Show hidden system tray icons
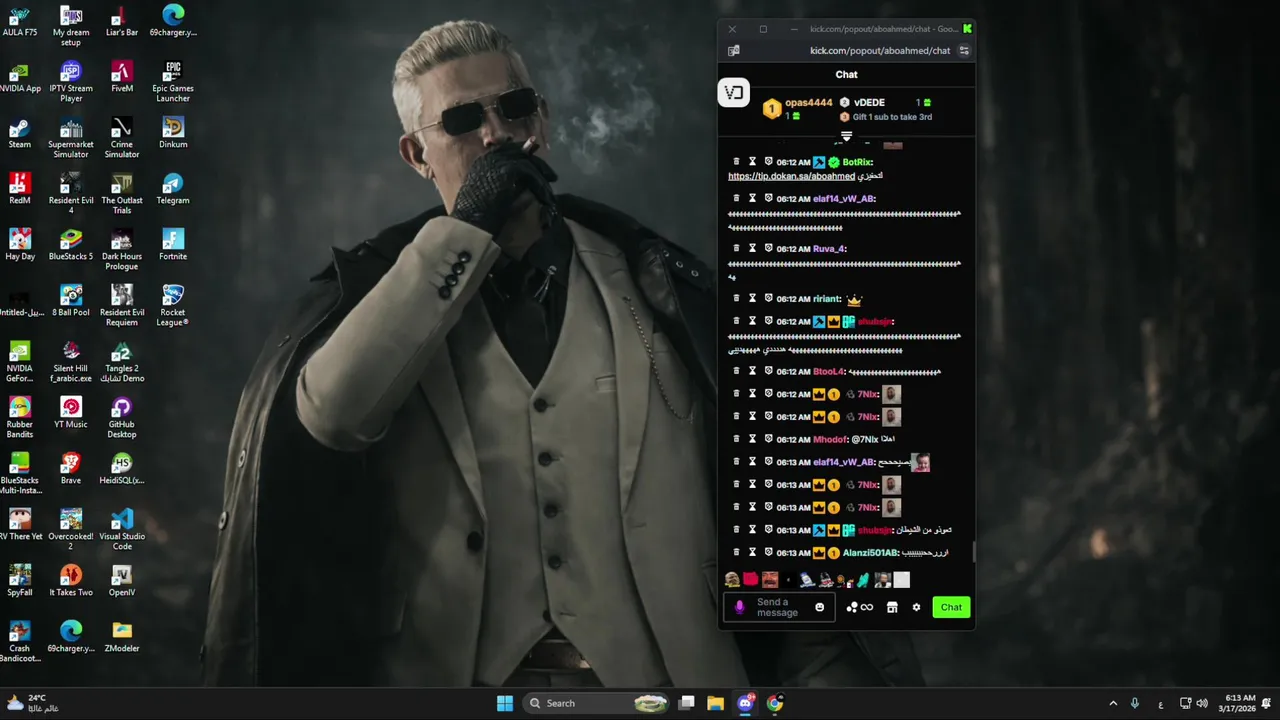Image resolution: width=1280 pixels, height=720 pixels. click(x=1113, y=703)
